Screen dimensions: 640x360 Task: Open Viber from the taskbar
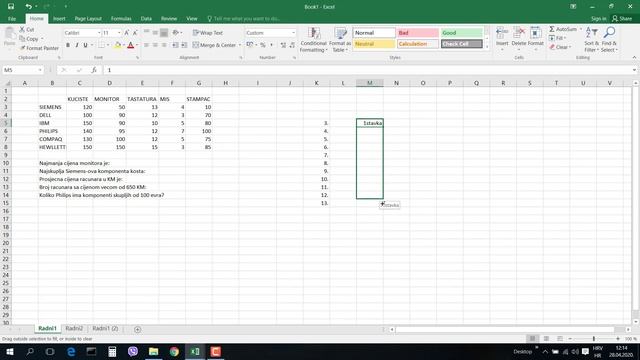tap(133, 351)
